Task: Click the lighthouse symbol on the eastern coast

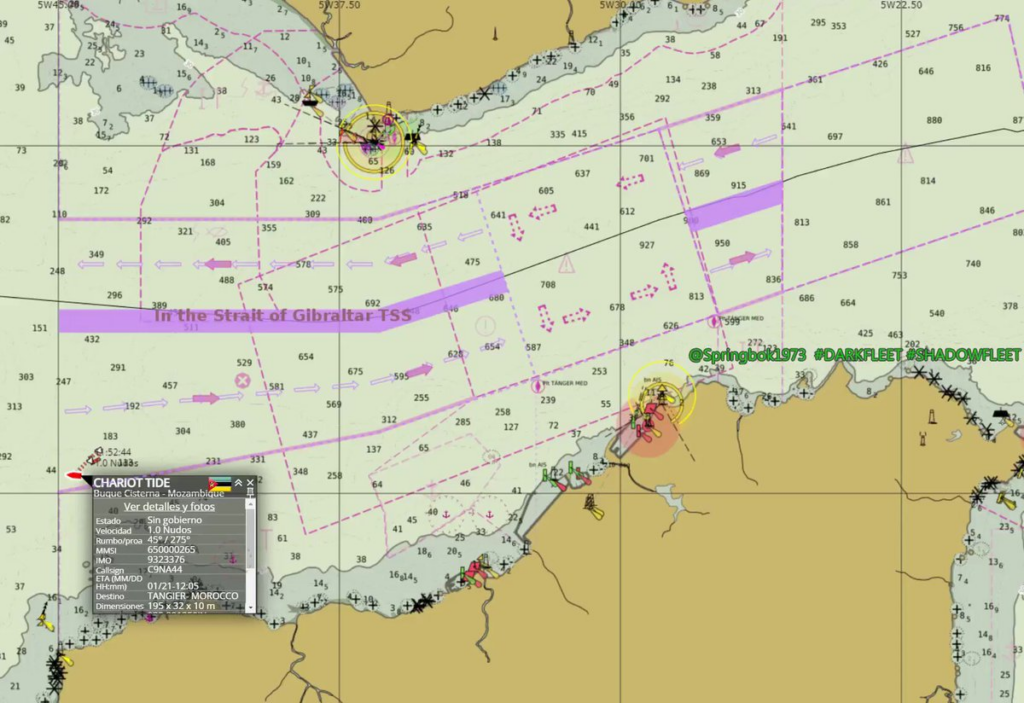Action: (933, 416)
